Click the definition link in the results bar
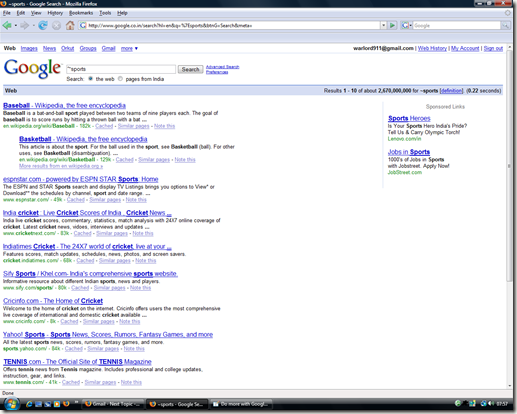517x414 pixels. point(451,91)
